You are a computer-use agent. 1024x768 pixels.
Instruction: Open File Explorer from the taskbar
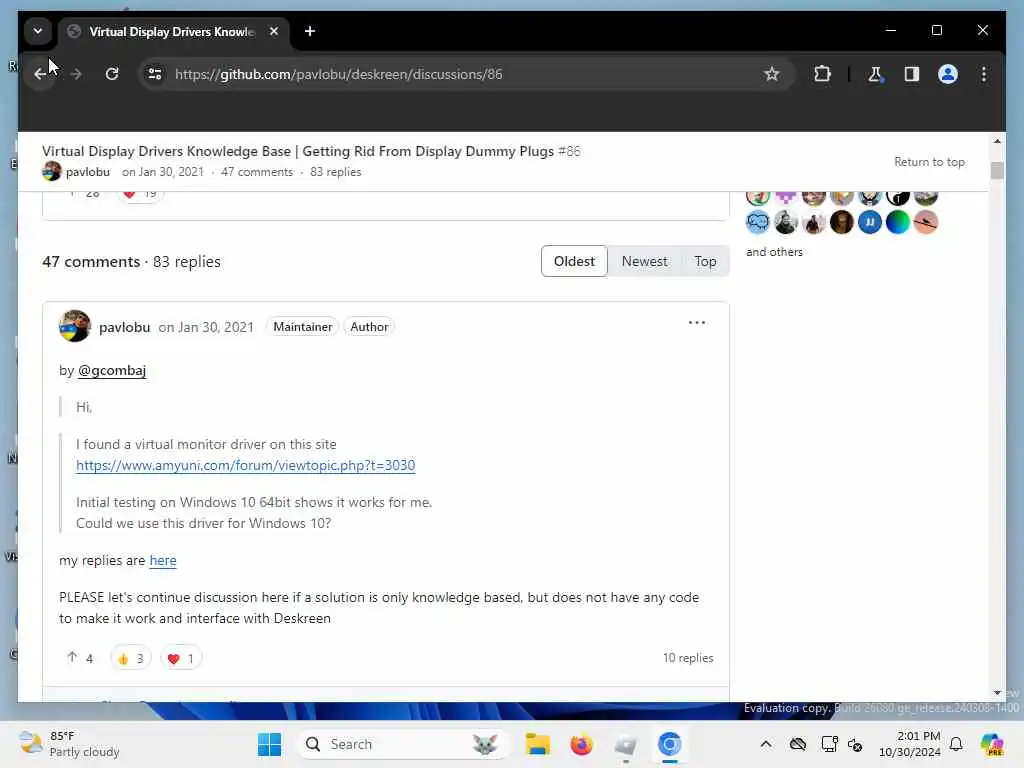(x=537, y=744)
